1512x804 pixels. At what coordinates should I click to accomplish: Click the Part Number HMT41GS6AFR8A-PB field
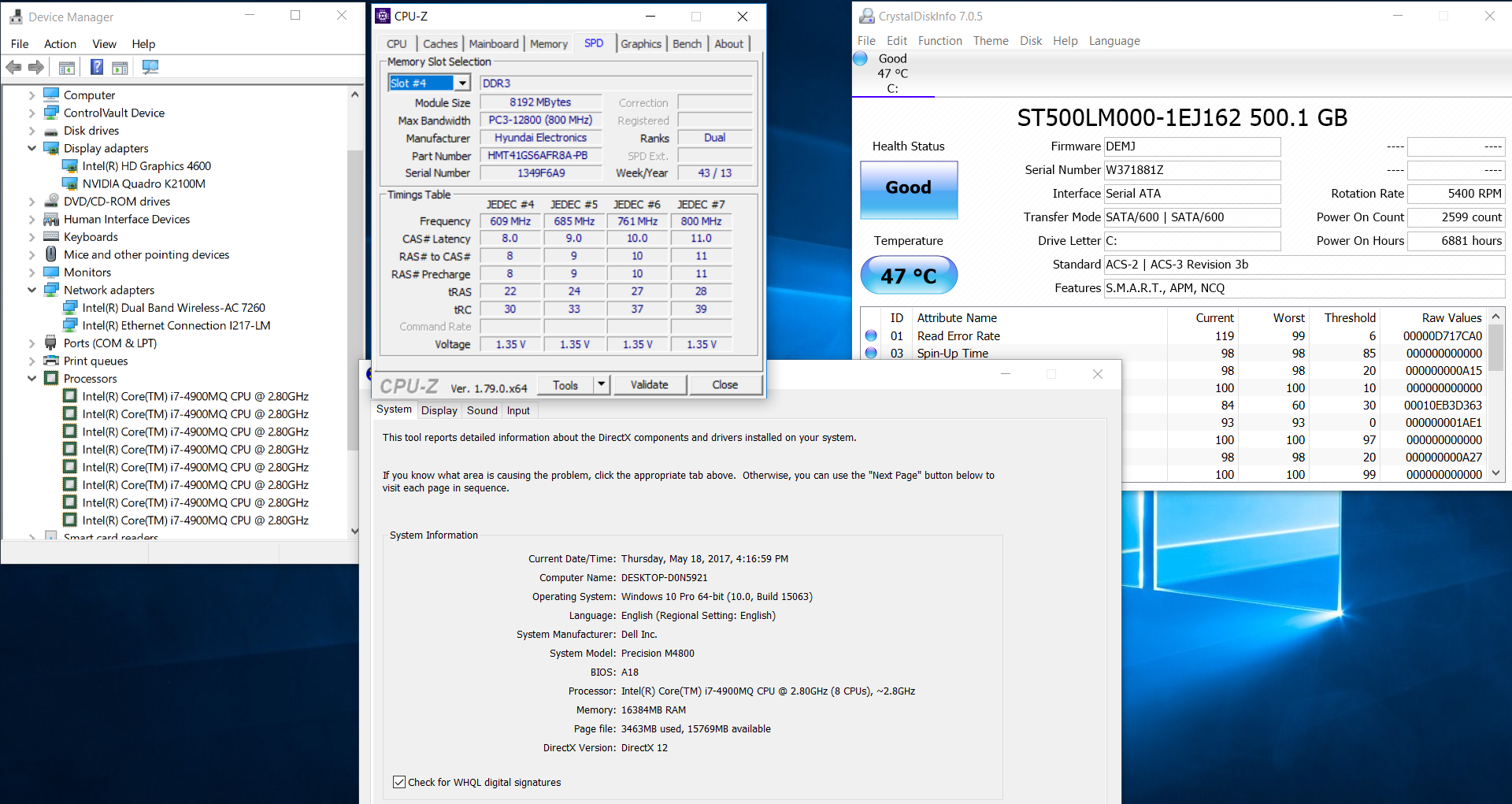point(540,155)
